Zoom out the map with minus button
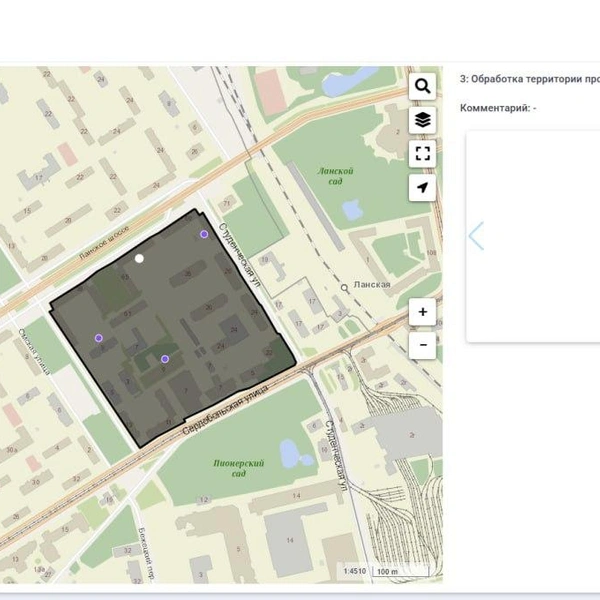 tap(422, 345)
